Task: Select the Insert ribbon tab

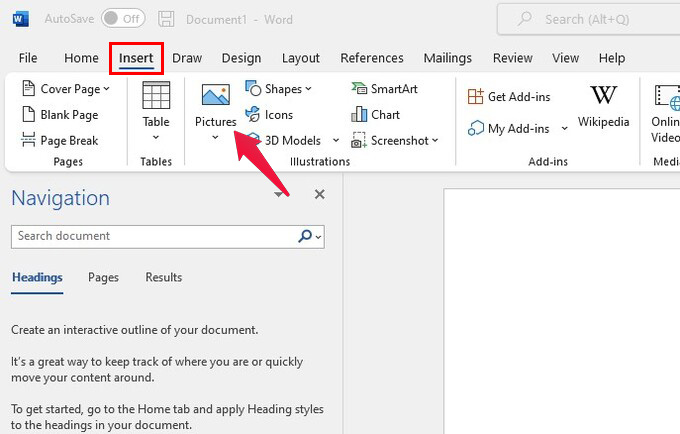Action: pos(136,58)
